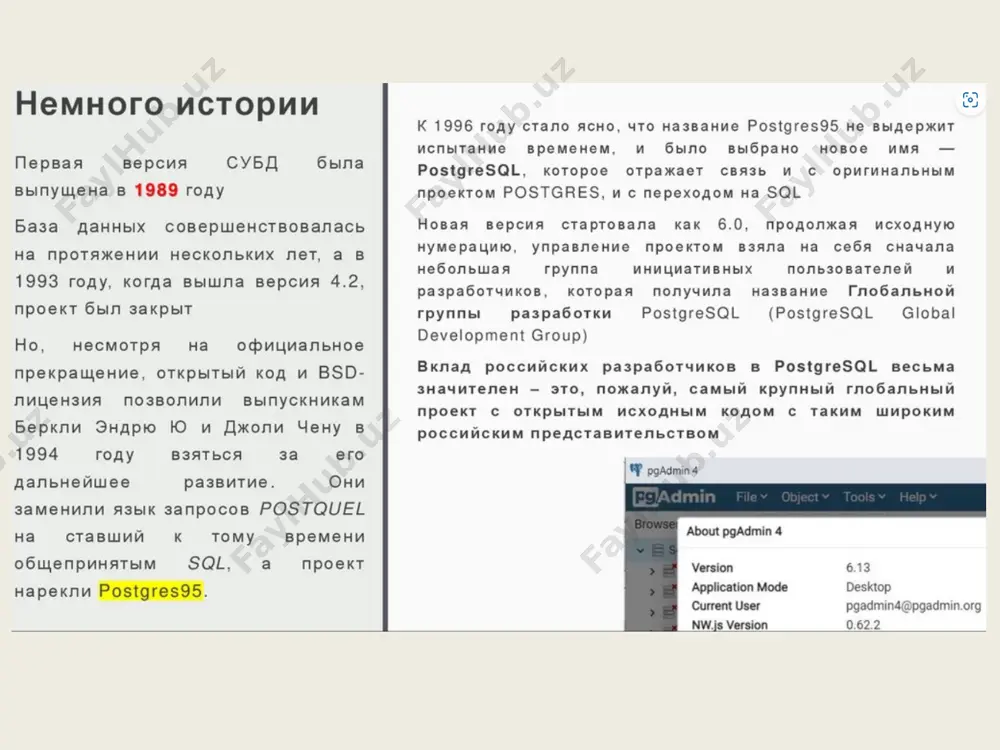Click the heading 'Немного истории'

(167, 104)
